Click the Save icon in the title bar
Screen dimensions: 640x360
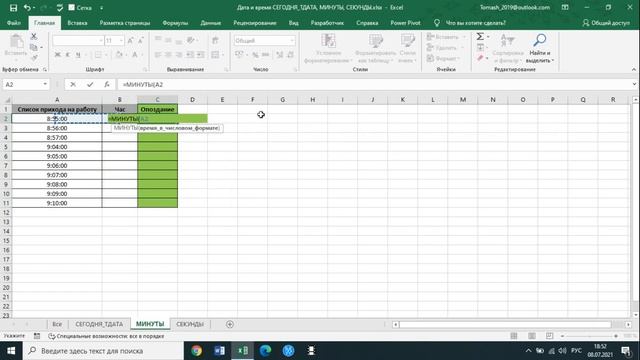tap(13, 8)
